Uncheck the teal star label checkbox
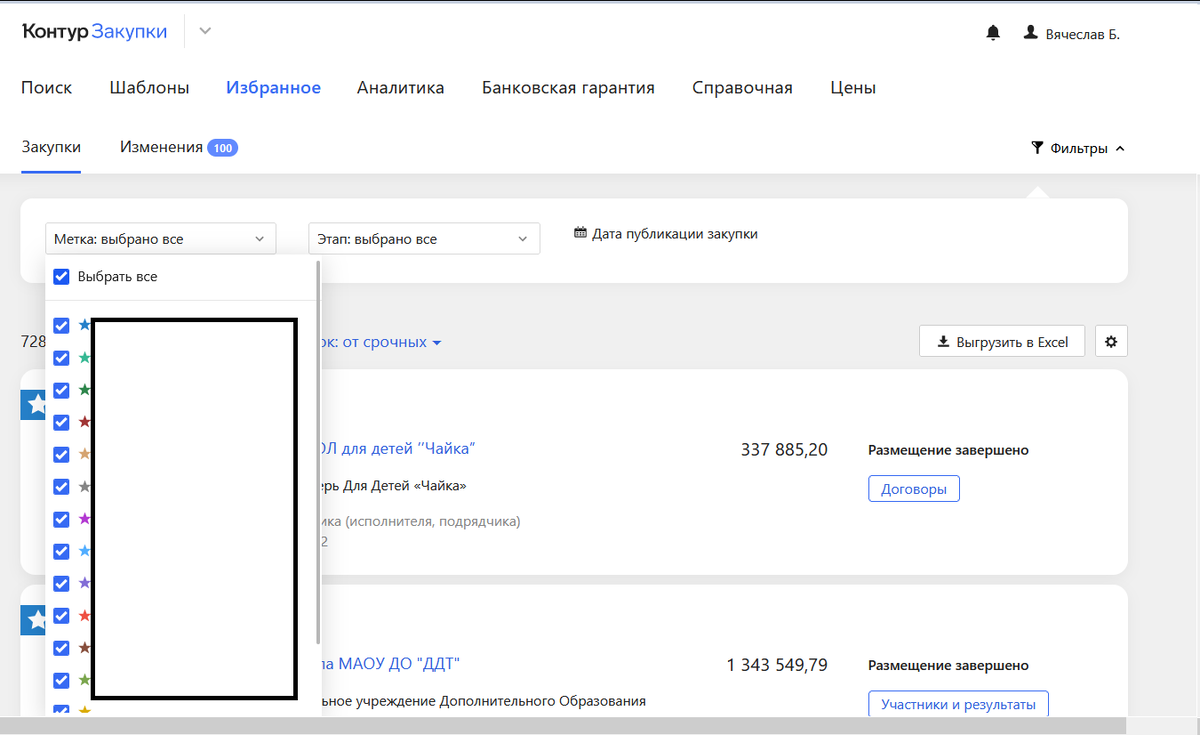The width and height of the screenshot is (1200, 735). tap(61, 358)
